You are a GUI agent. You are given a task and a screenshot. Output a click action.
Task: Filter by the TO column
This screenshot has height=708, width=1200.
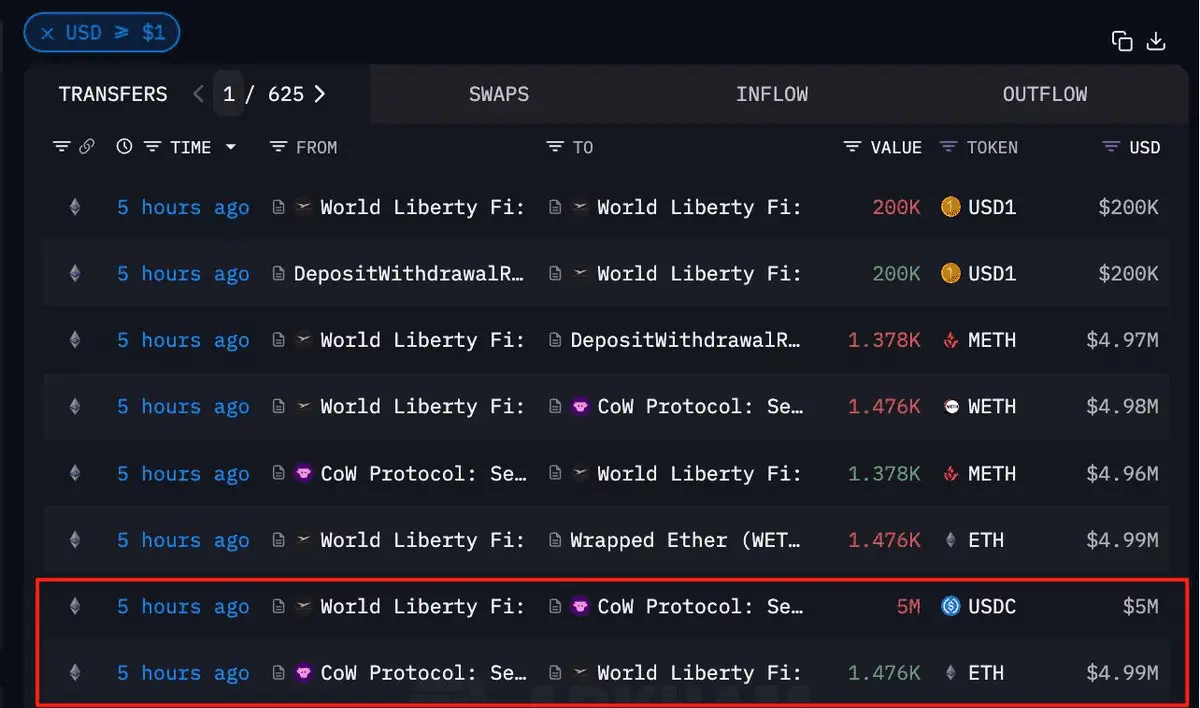[555, 147]
